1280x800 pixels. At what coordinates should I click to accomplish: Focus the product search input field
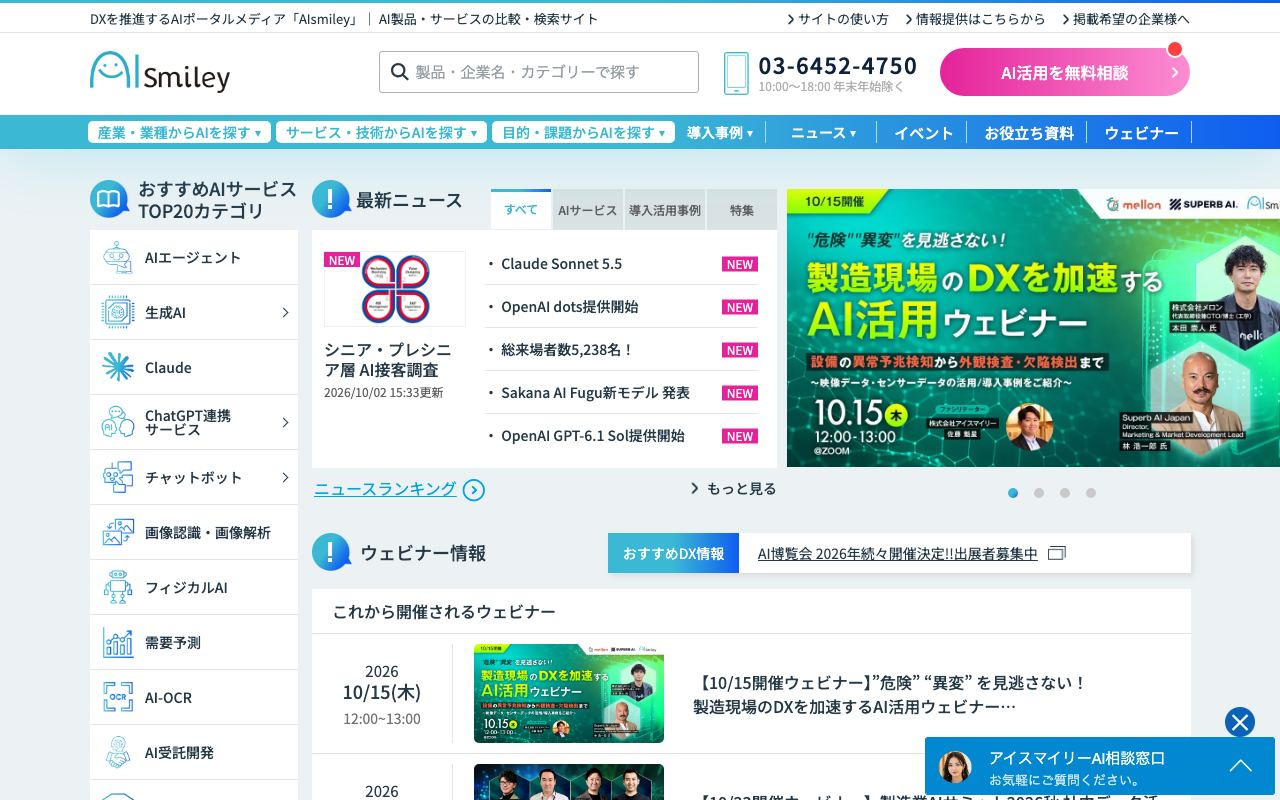(x=539, y=72)
